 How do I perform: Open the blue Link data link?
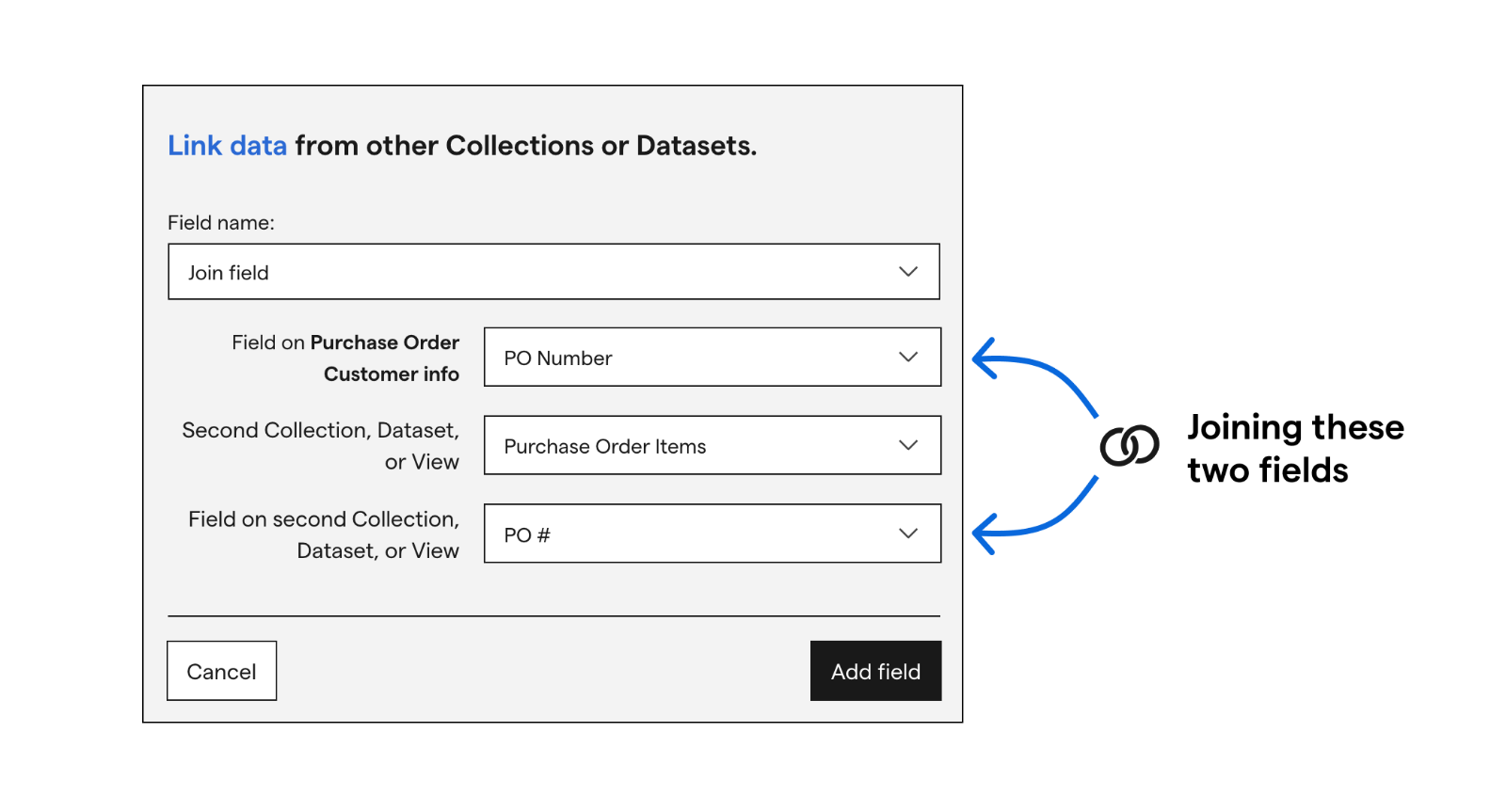pyautogui.click(x=227, y=146)
